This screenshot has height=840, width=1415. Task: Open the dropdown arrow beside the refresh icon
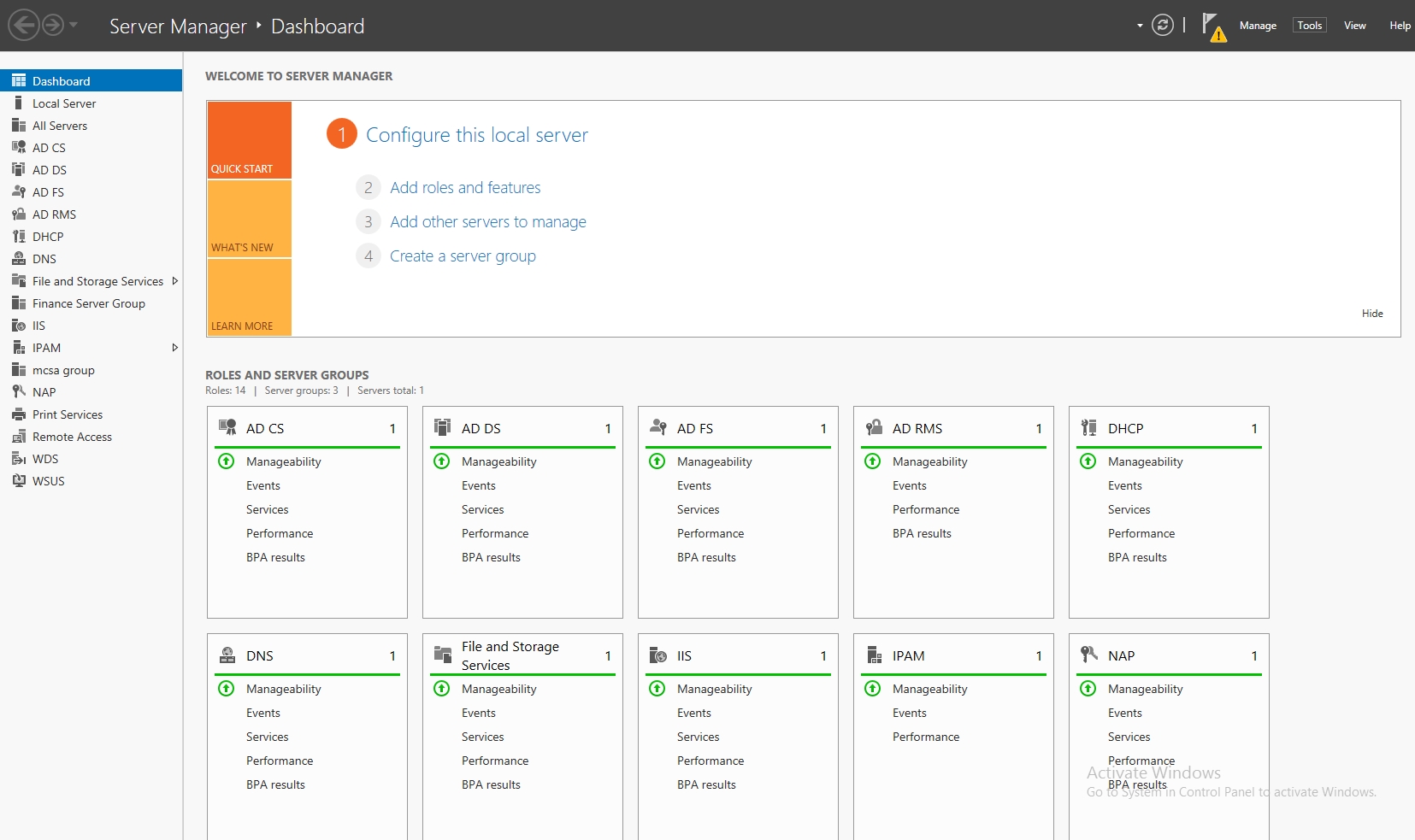point(1140,26)
